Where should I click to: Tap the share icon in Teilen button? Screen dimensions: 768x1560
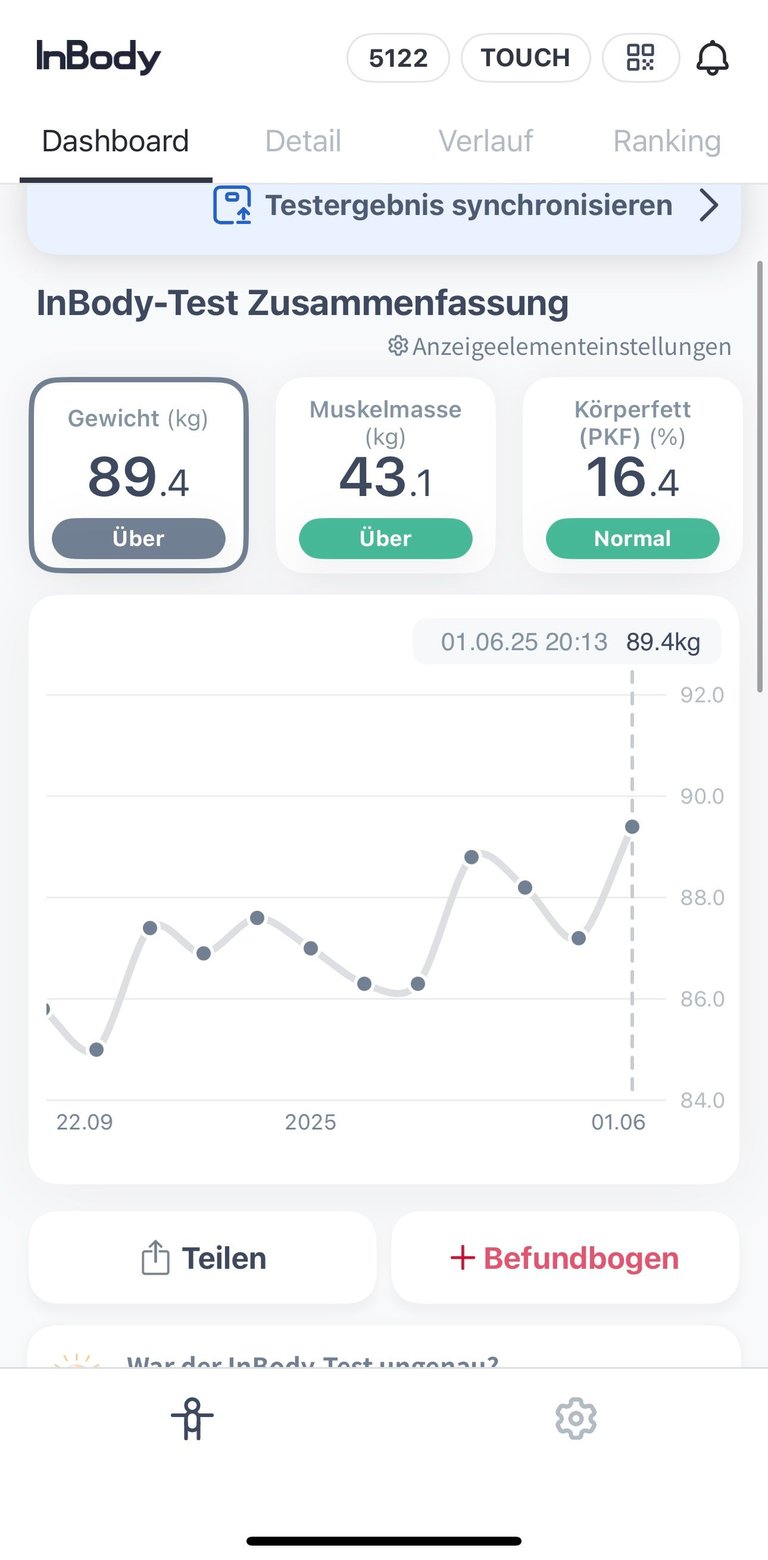[x=155, y=1257]
